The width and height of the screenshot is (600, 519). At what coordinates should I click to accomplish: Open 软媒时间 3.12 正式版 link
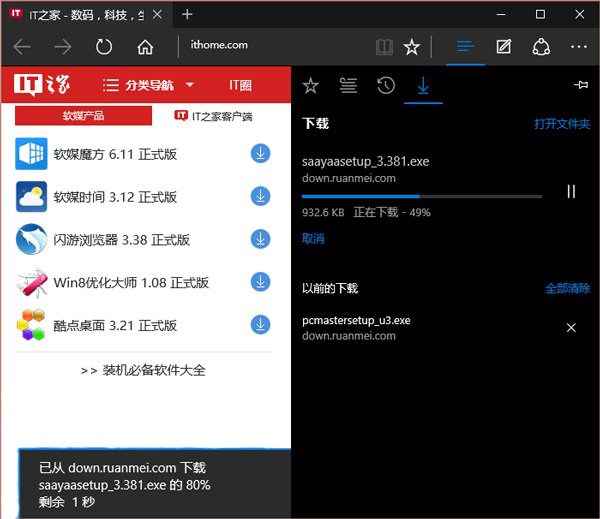coord(115,197)
